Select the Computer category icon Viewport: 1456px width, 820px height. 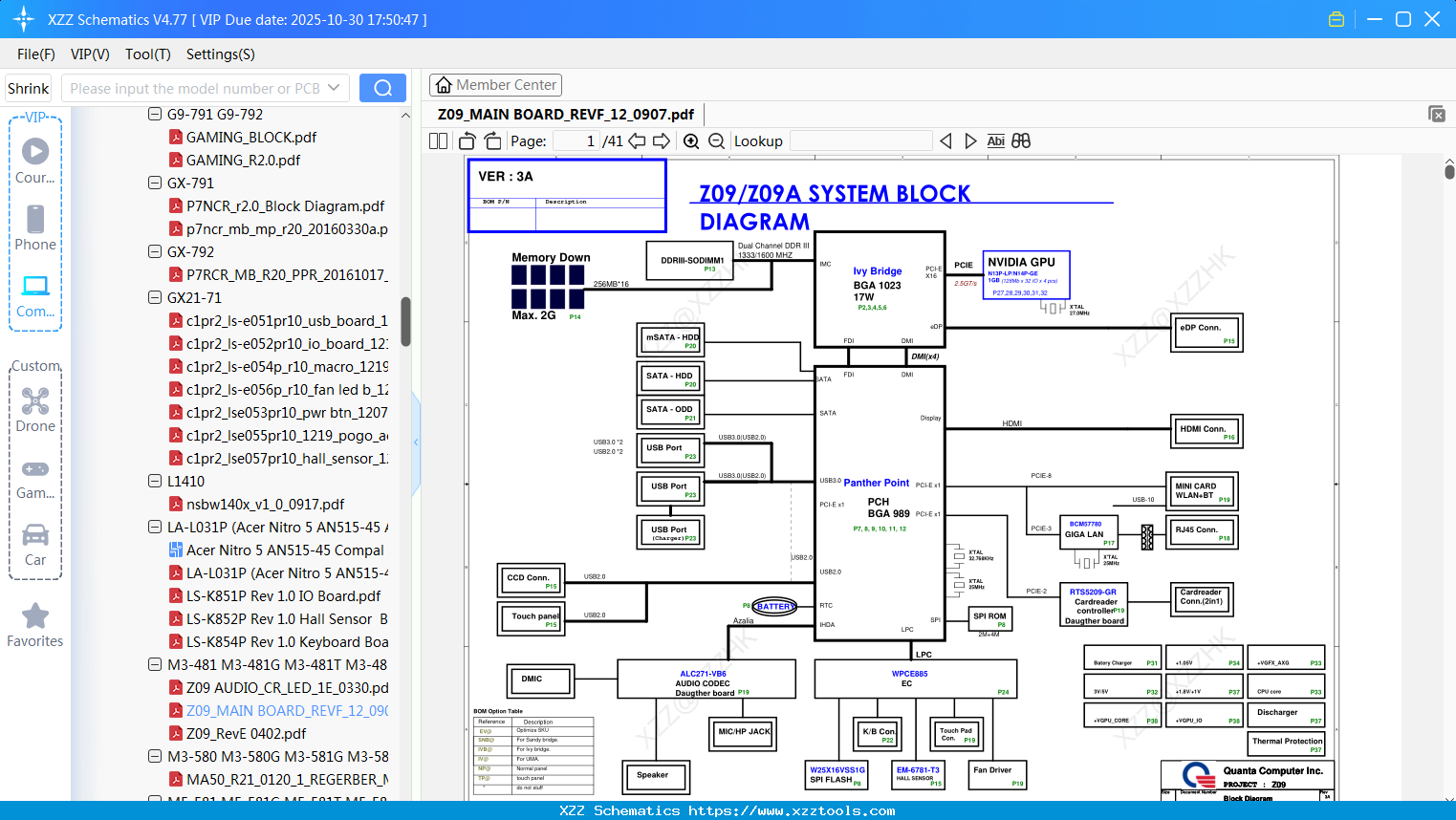35,295
